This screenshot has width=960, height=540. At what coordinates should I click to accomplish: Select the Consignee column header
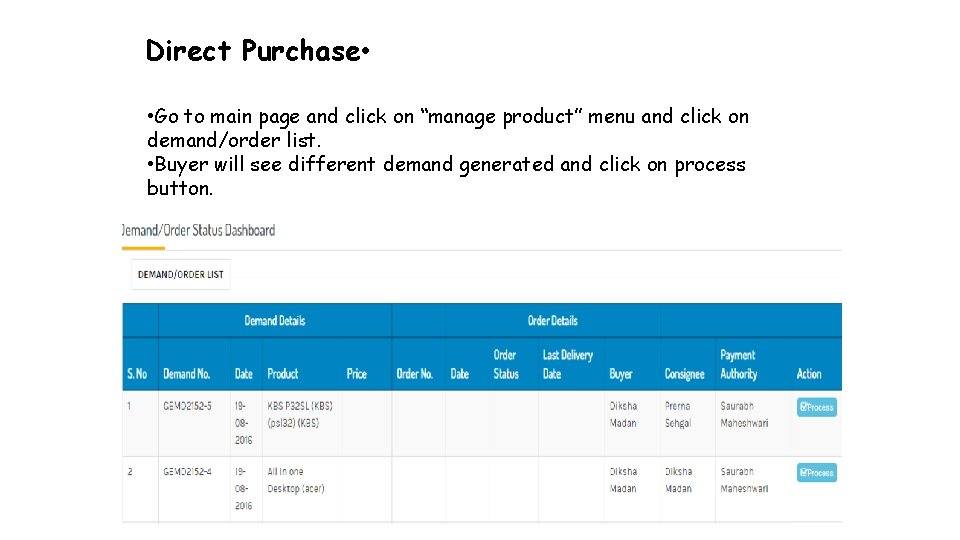click(x=684, y=374)
